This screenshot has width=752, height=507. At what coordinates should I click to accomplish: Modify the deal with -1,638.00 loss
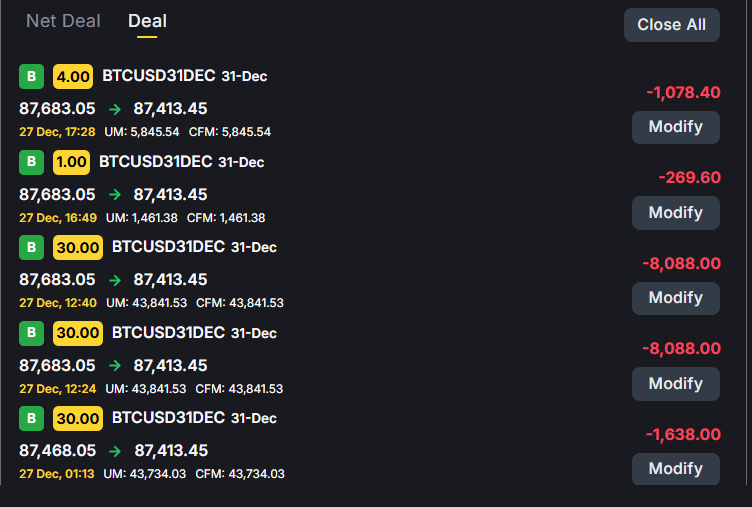pyautogui.click(x=675, y=469)
